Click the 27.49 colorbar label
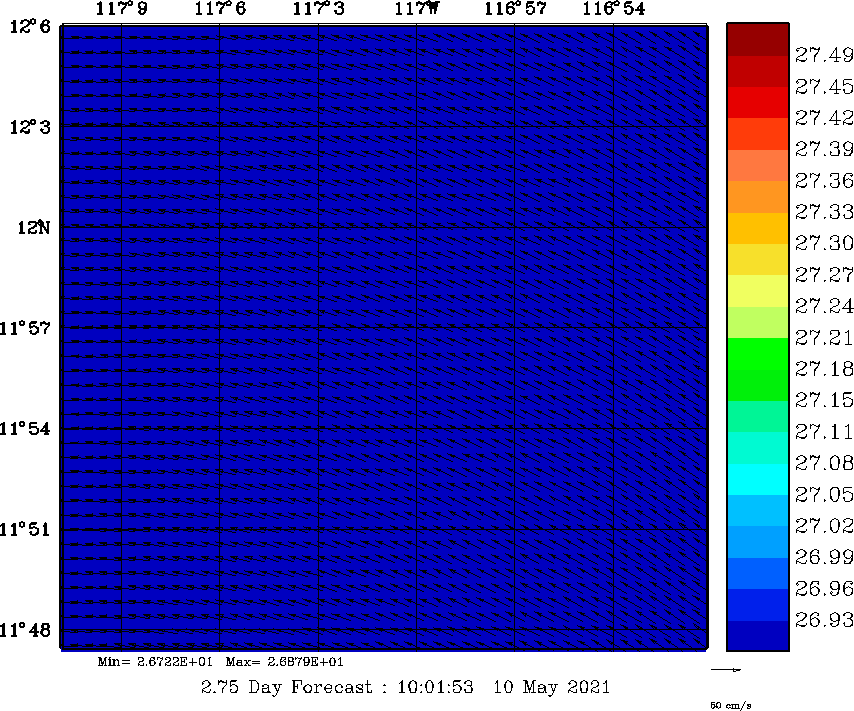Screen dimensions: 854x711 click(824, 55)
